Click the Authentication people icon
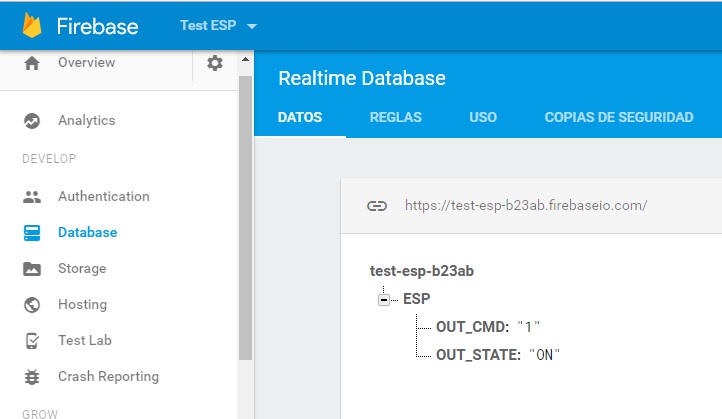Viewport: 722px width, 419px height. coord(32,197)
